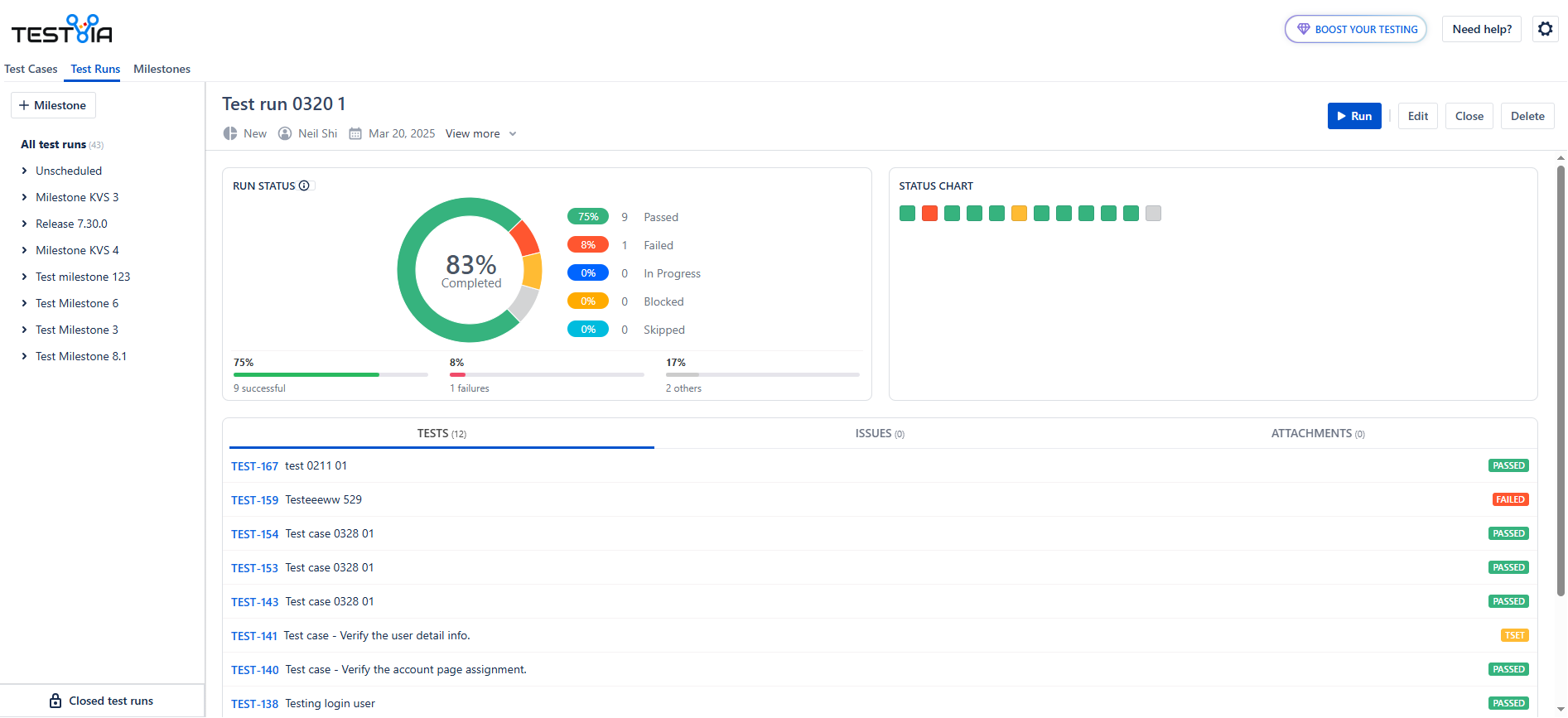
Task: Open the TEST-159 test link
Action: point(254,500)
